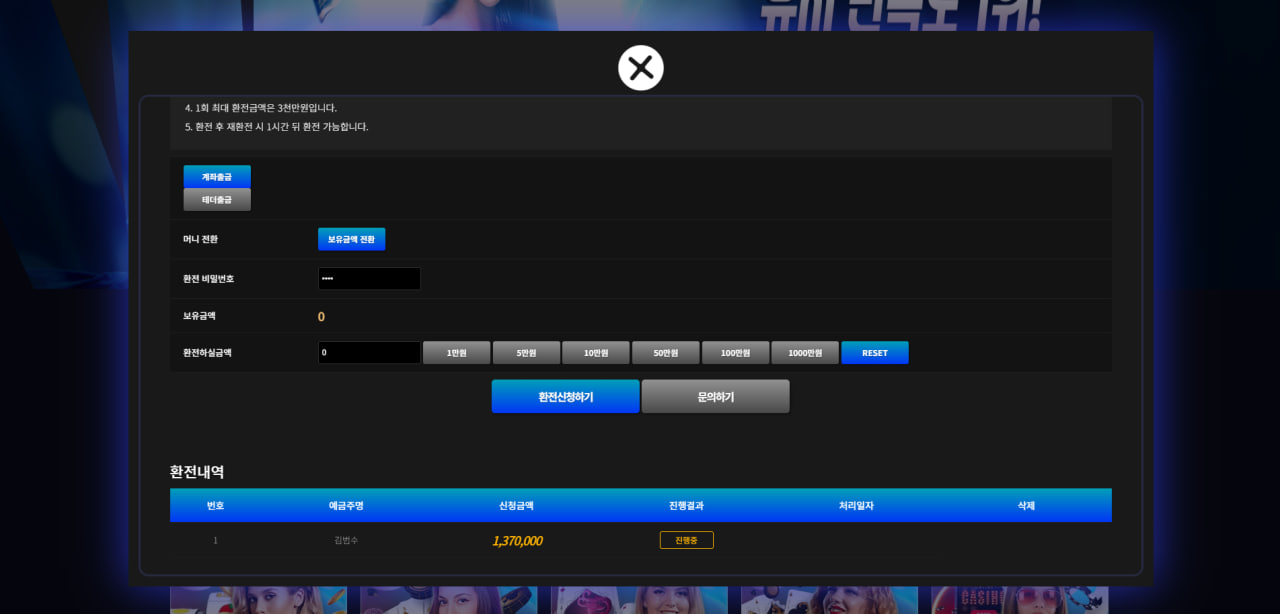Viewport: 1280px width, 614px height.
Task: Click the 처리일자 column header
Action: pyautogui.click(x=856, y=506)
